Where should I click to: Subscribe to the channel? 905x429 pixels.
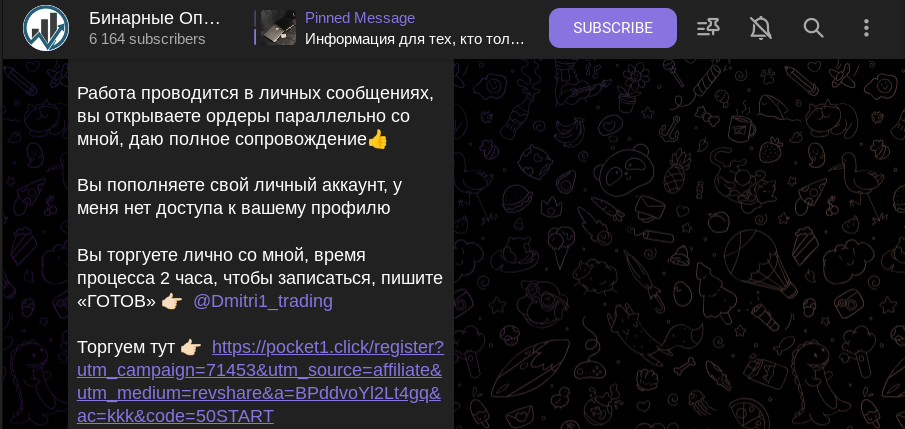pyautogui.click(x=612, y=28)
